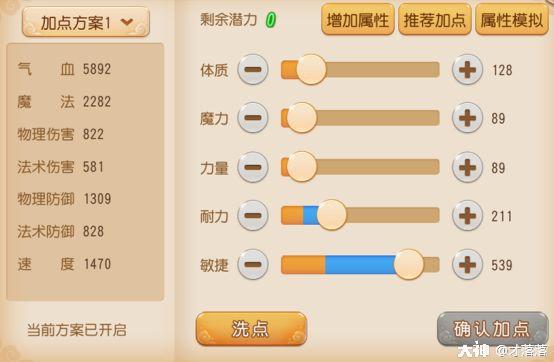The width and height of the screenshot is (554, 362).
Task: Open the 加点方案1 dropdown
Action: (86, 22)
